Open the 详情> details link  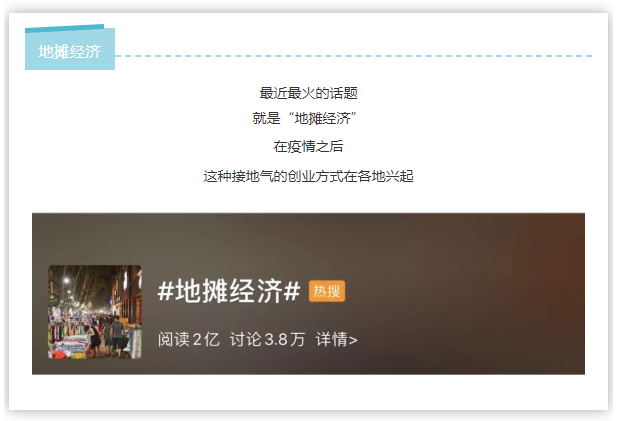(x=336, y=339)
